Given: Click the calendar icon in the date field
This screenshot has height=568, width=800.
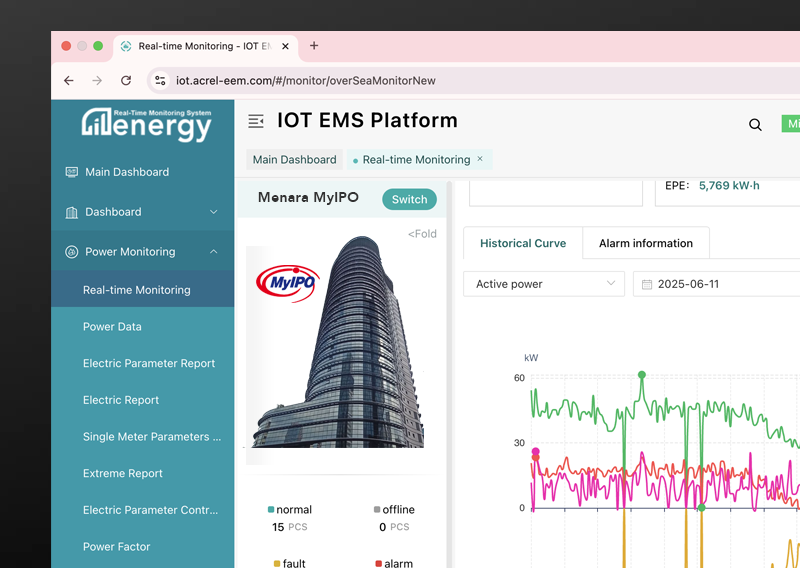Looking at the screenshot, I should pos(646,284).
